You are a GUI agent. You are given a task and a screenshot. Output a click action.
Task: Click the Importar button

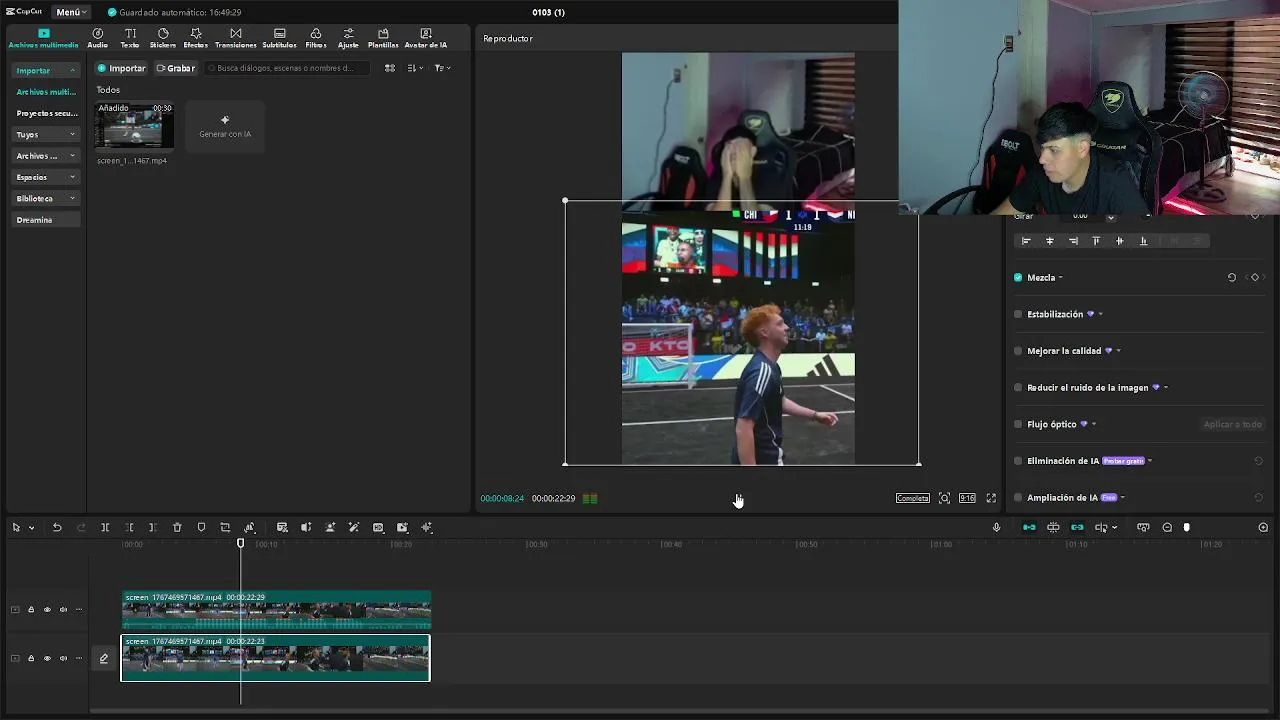121,68
